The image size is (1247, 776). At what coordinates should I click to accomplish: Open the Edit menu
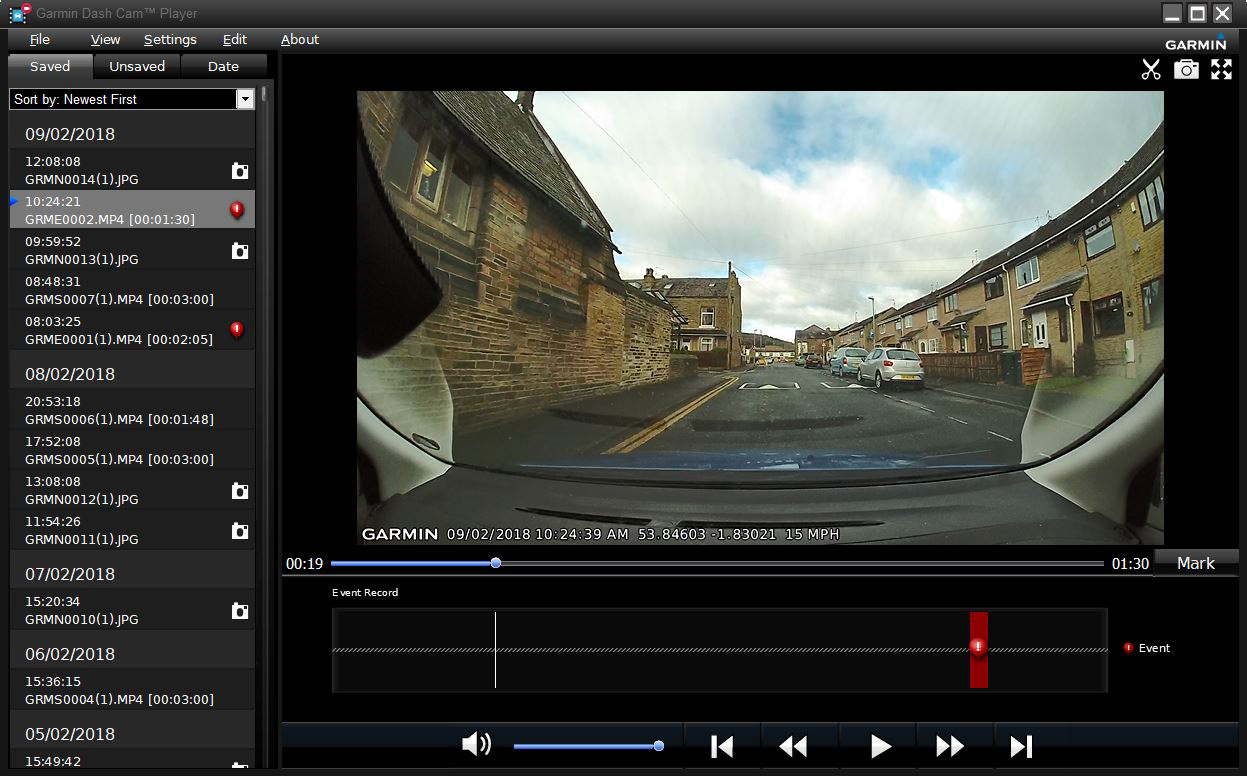point(235,40)
